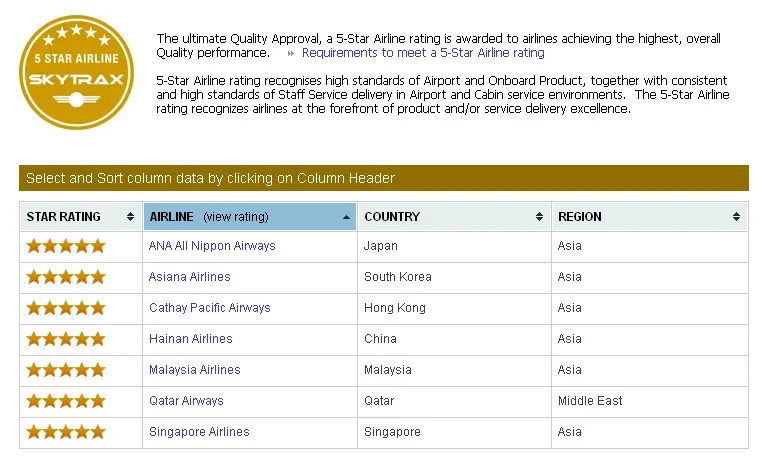
Task: Open Asiana Airlines rating
Action: pos(190,277)
